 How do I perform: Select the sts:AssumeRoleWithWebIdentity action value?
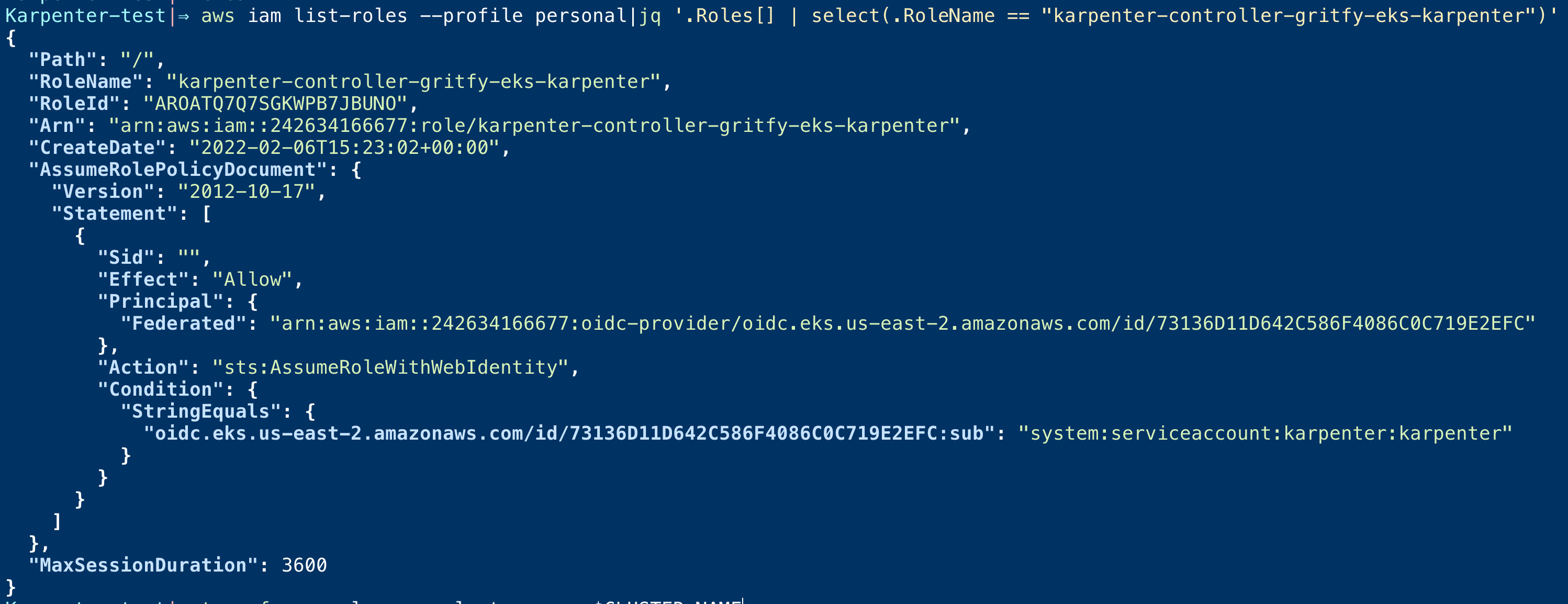390,367
